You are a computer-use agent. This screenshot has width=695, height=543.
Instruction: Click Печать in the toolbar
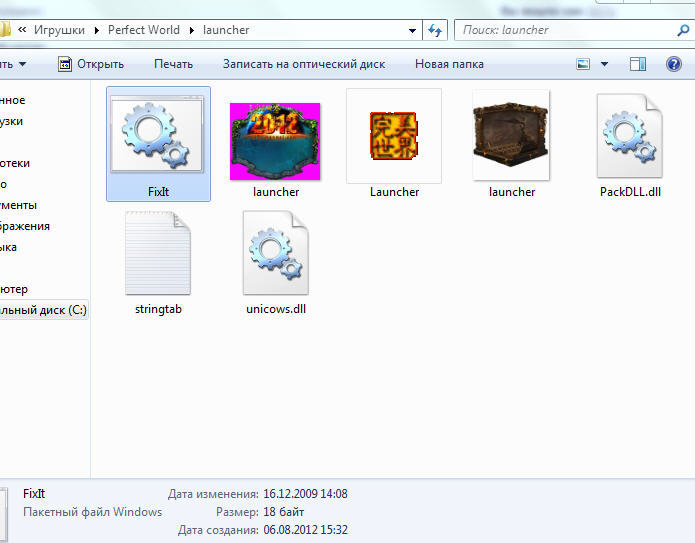tap(173, 64)
